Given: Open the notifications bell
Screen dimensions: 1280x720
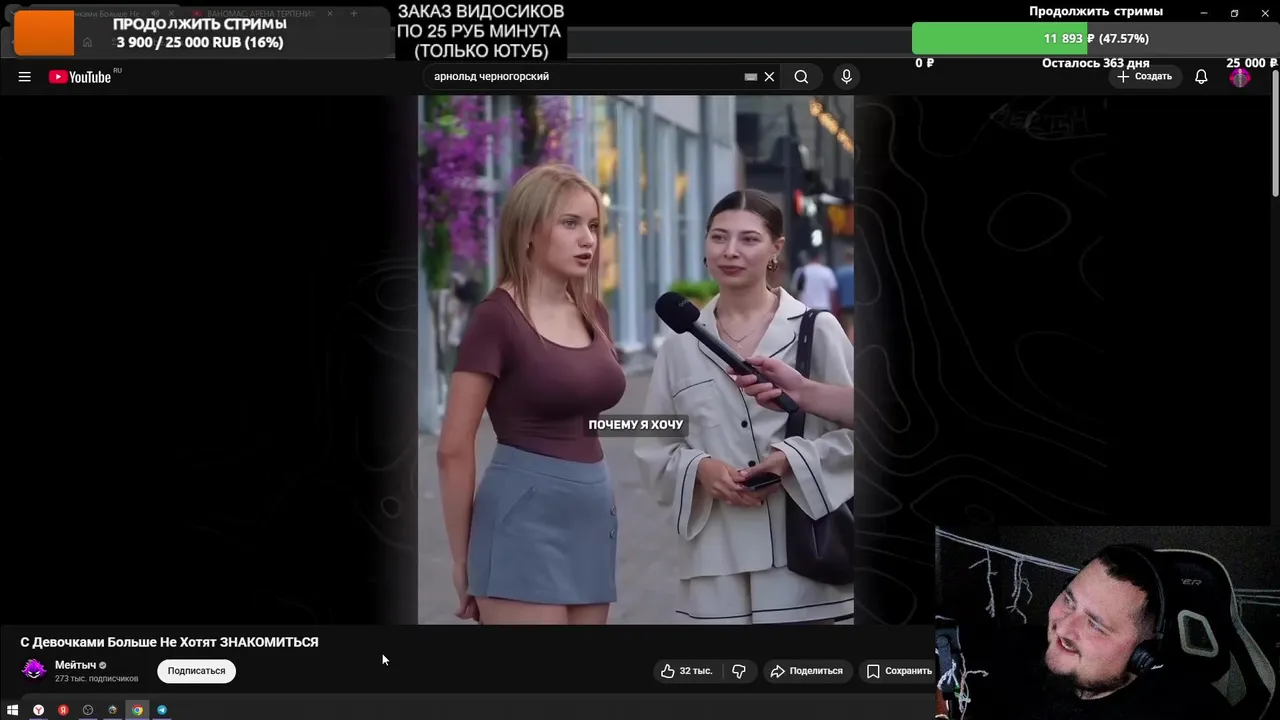Looking at the screenshot, I should point(1201,77).
